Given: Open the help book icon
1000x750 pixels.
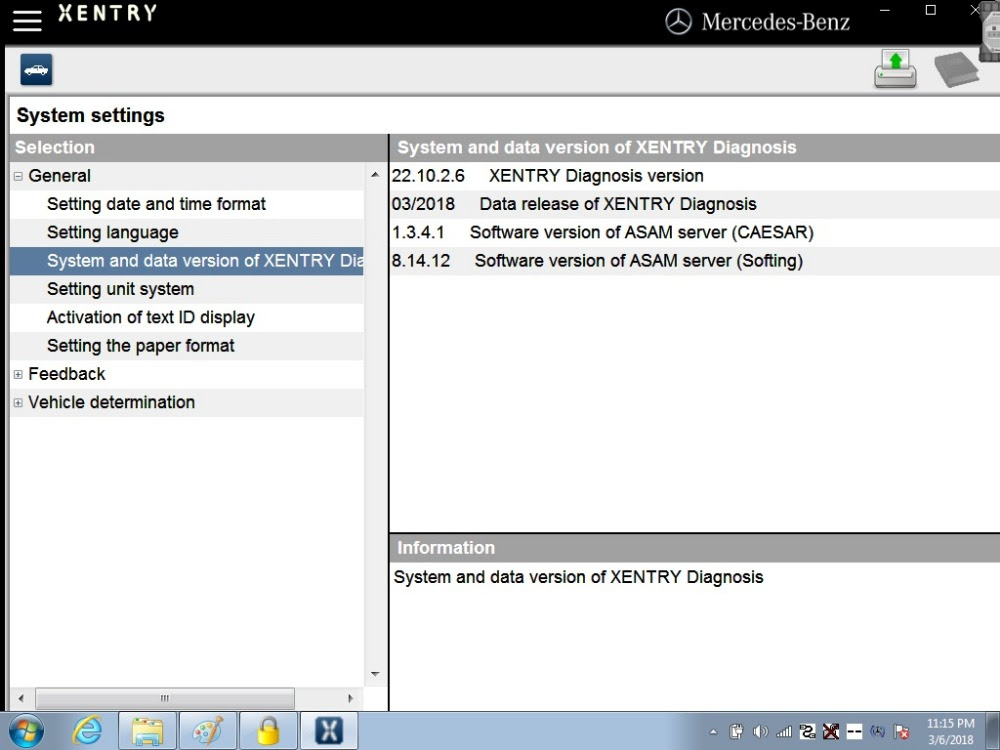Looking at the screenshot, I should (x=956, y=70).
